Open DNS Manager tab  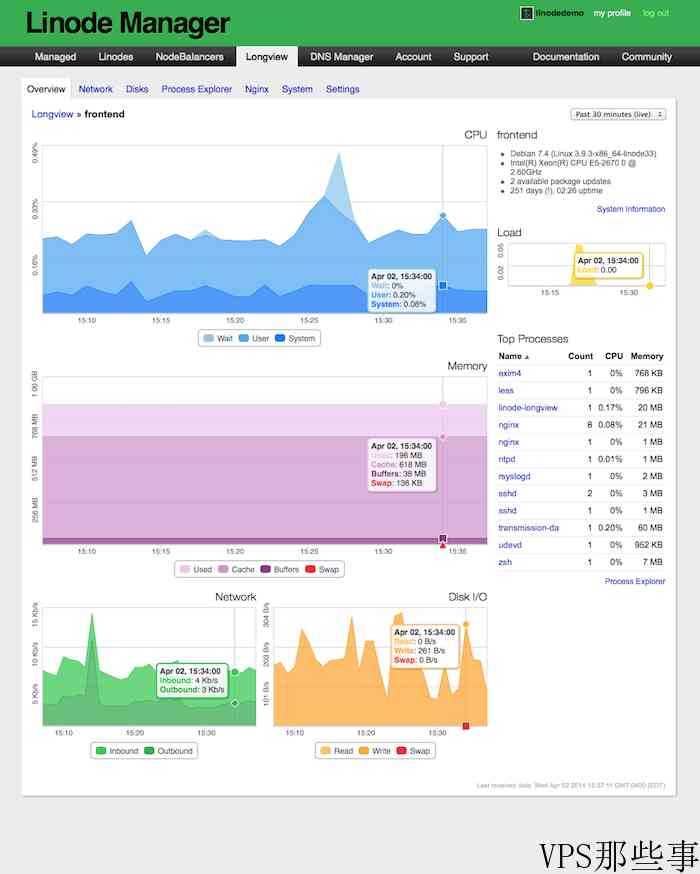click(342, 57)
